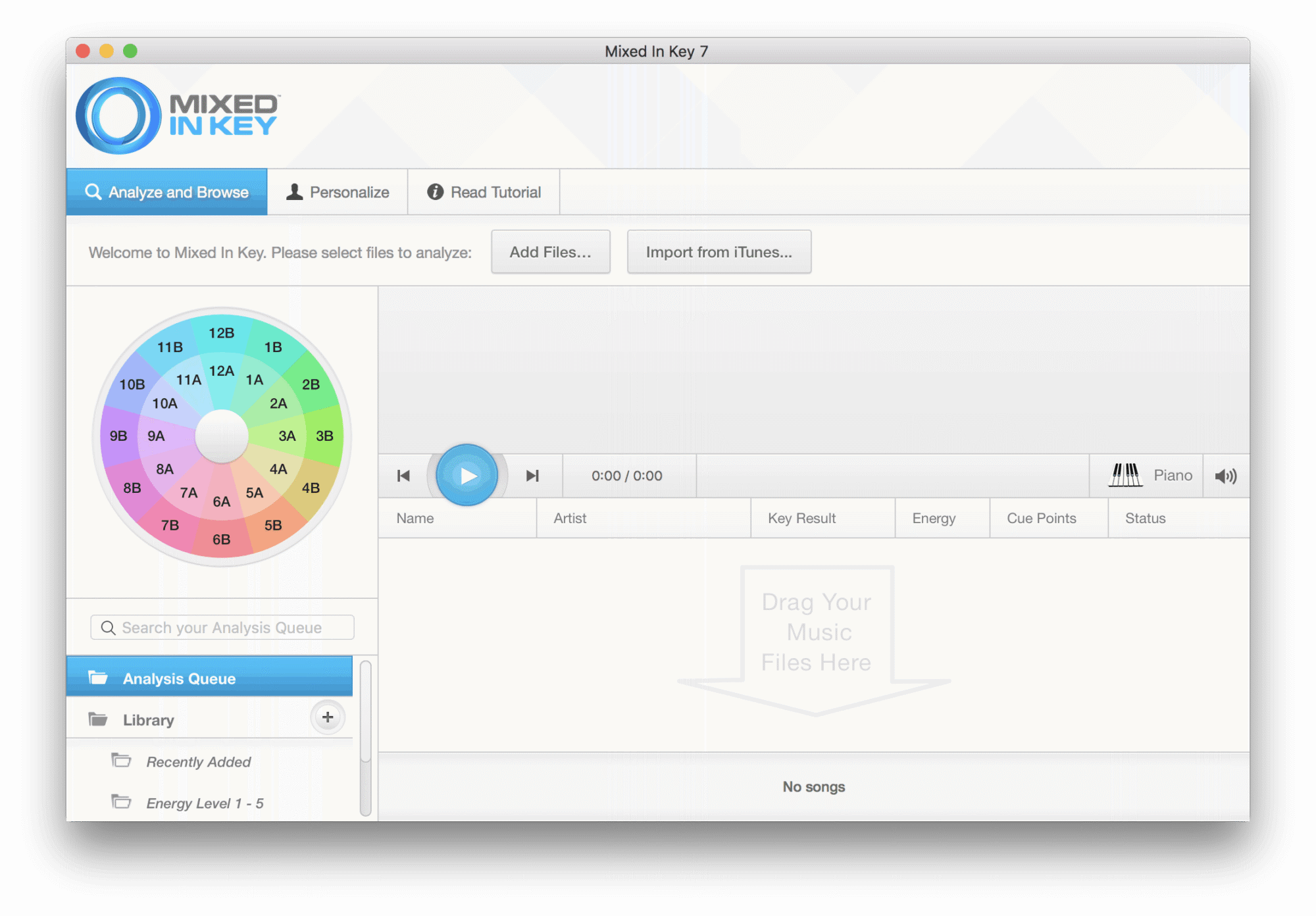Sort by the Energy column header
This screenshot has height=916, width=1316.
942,519
